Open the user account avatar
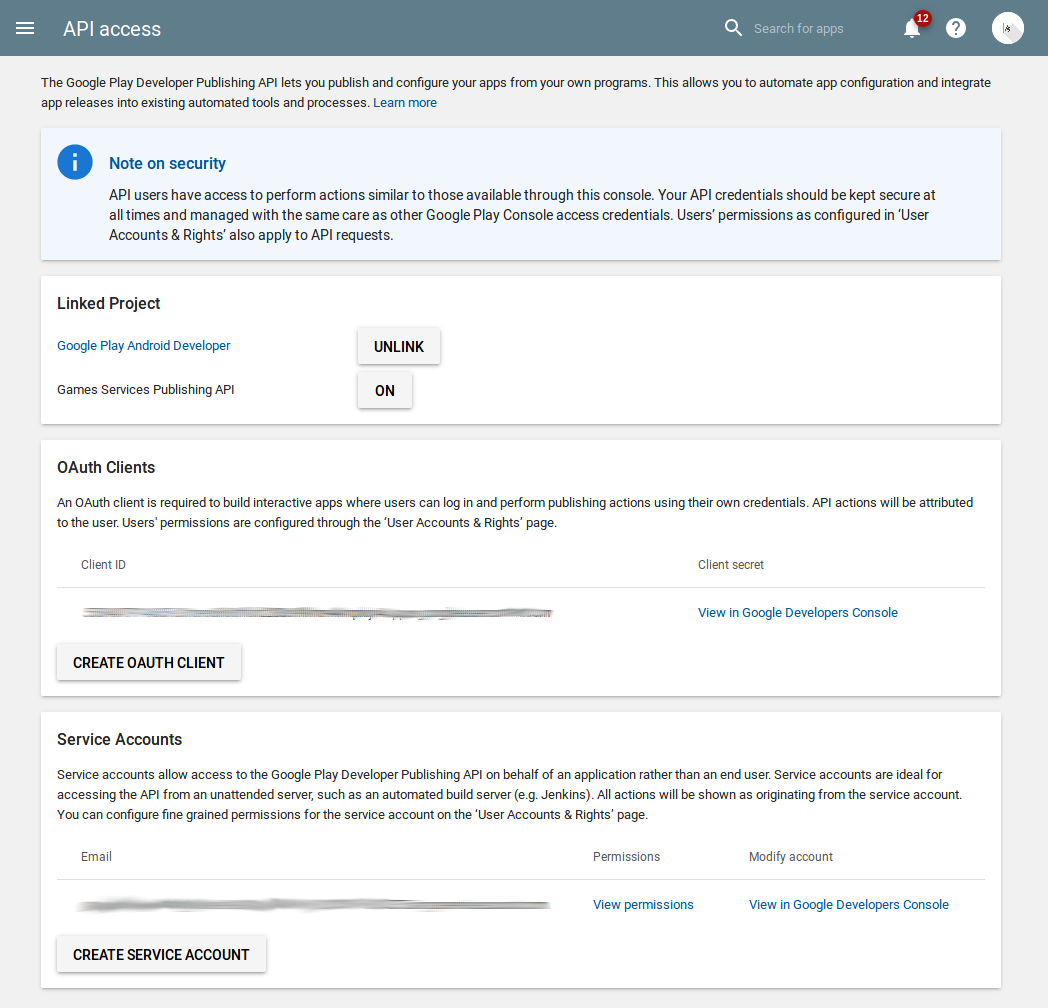The width and height of the screenshot is (1048, 1008). point(1007,28)
